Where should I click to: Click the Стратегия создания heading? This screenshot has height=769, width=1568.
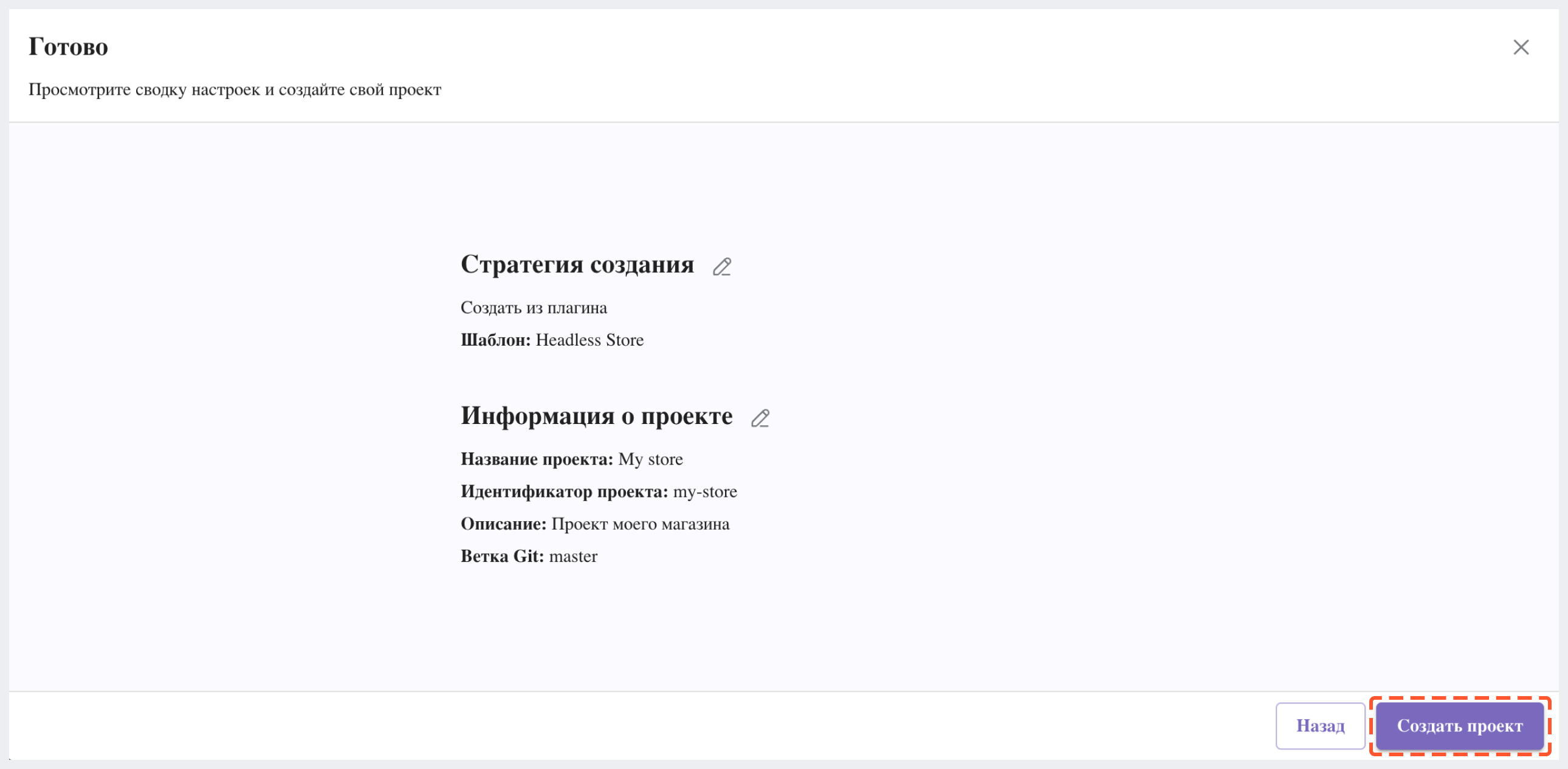click(x=577, y=265)
